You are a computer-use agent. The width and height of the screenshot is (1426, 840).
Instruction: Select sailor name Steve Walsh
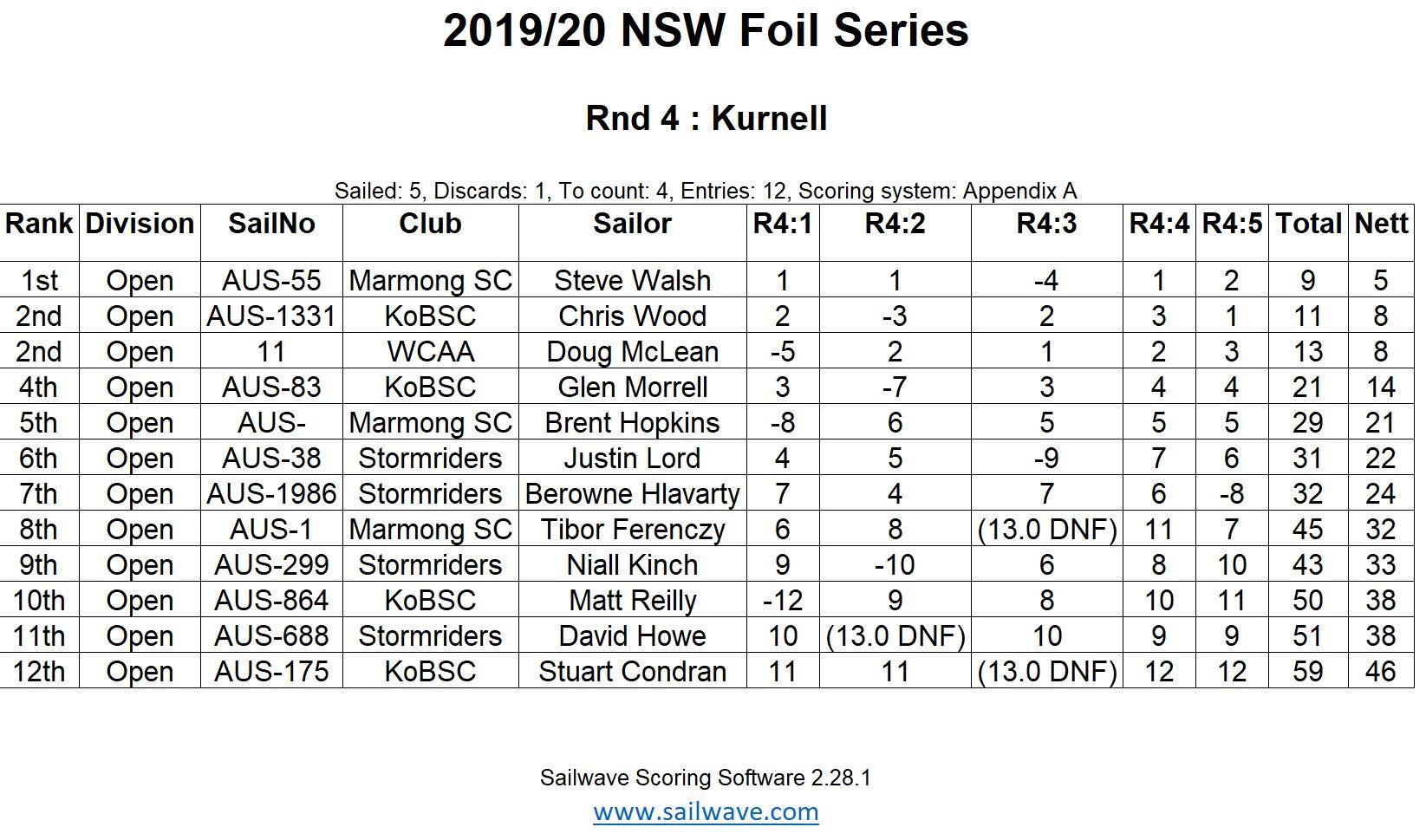pyautogui.click(x=632, y=281)
